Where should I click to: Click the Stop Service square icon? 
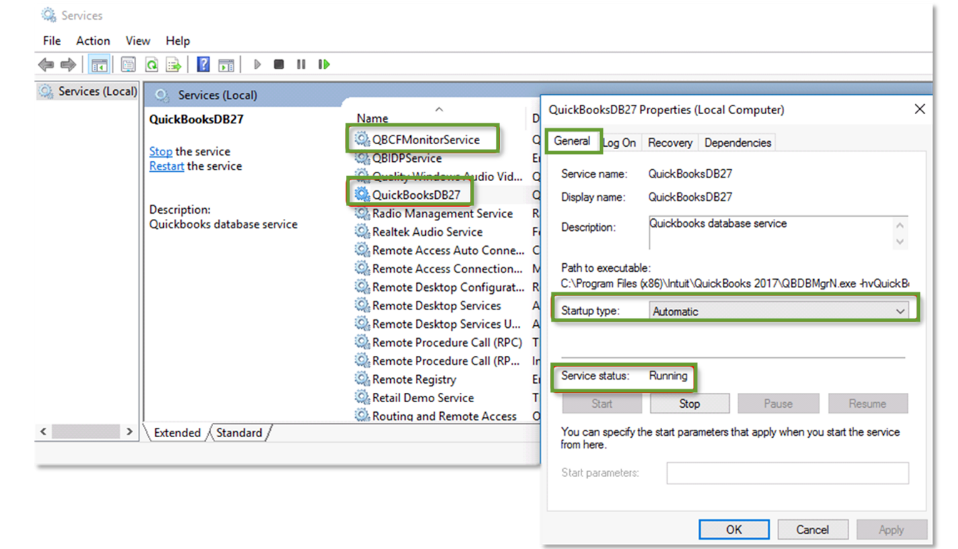[x=279, y=64]
